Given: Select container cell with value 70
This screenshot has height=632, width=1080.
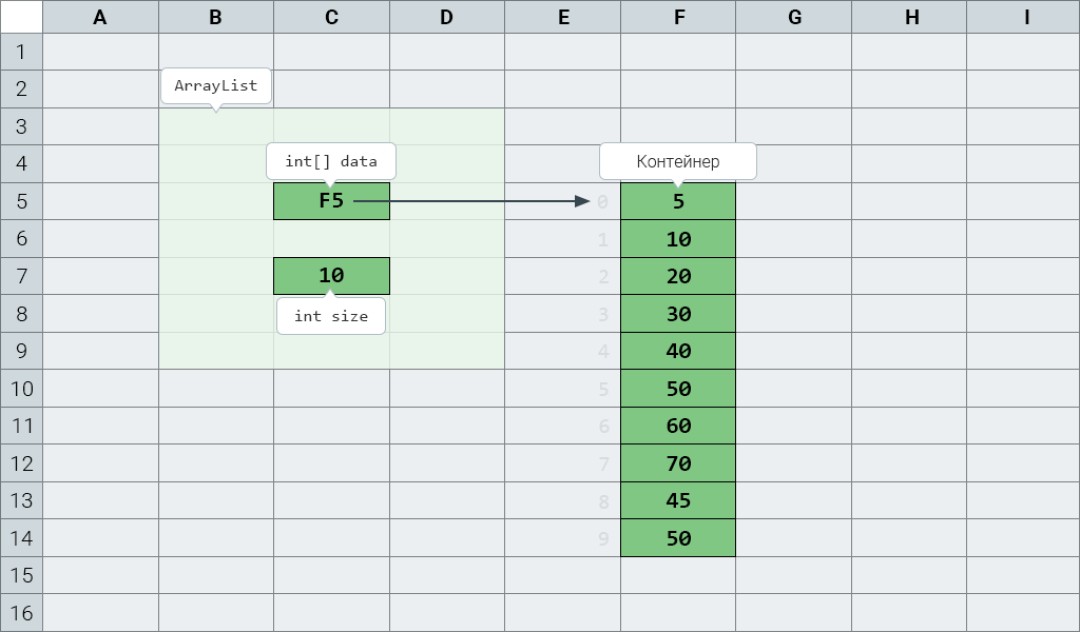Looking at the screenshot, I should (x=678, y=463).
